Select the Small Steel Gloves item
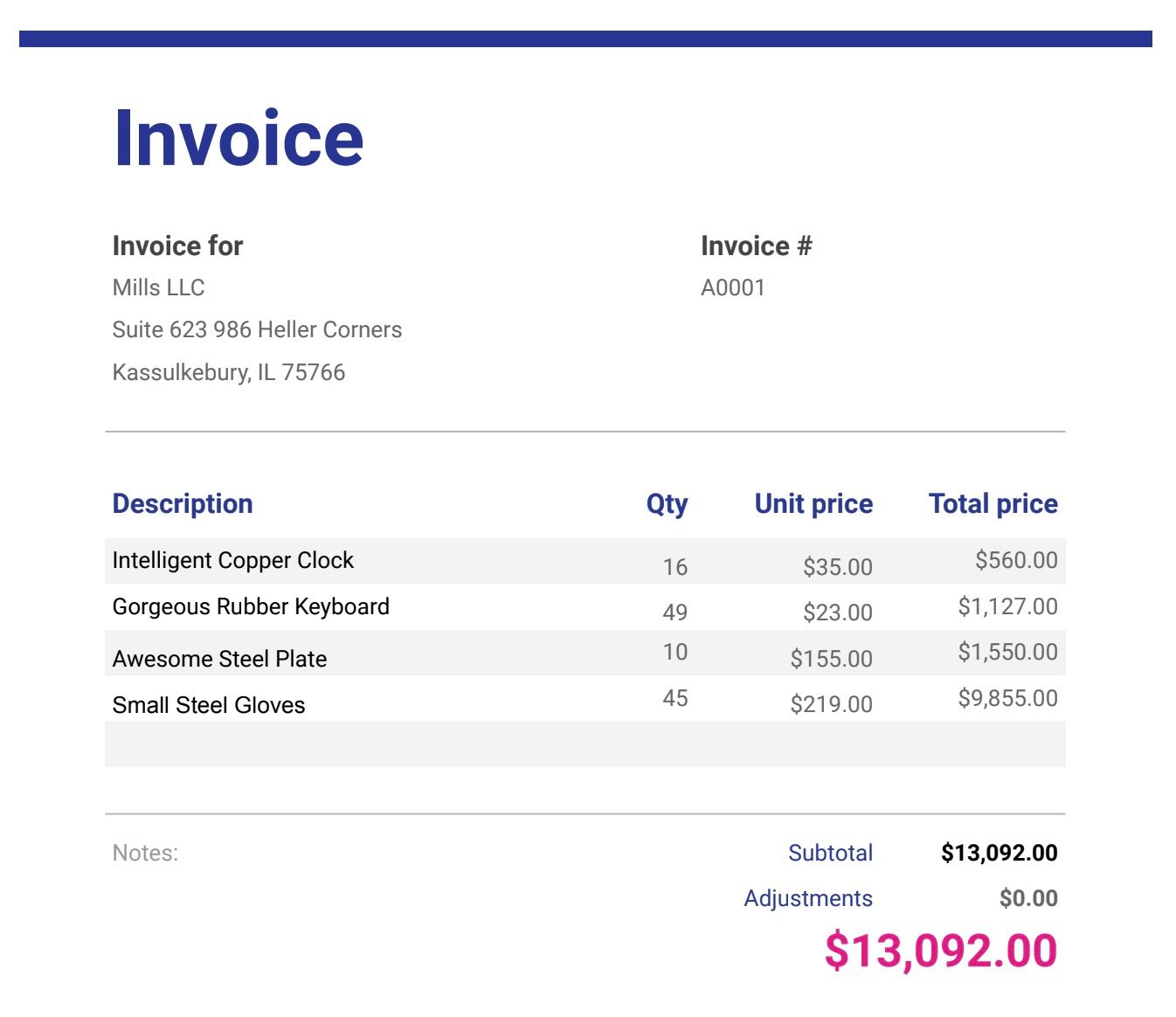The image size is (1176, 1017). click(209, 705)
